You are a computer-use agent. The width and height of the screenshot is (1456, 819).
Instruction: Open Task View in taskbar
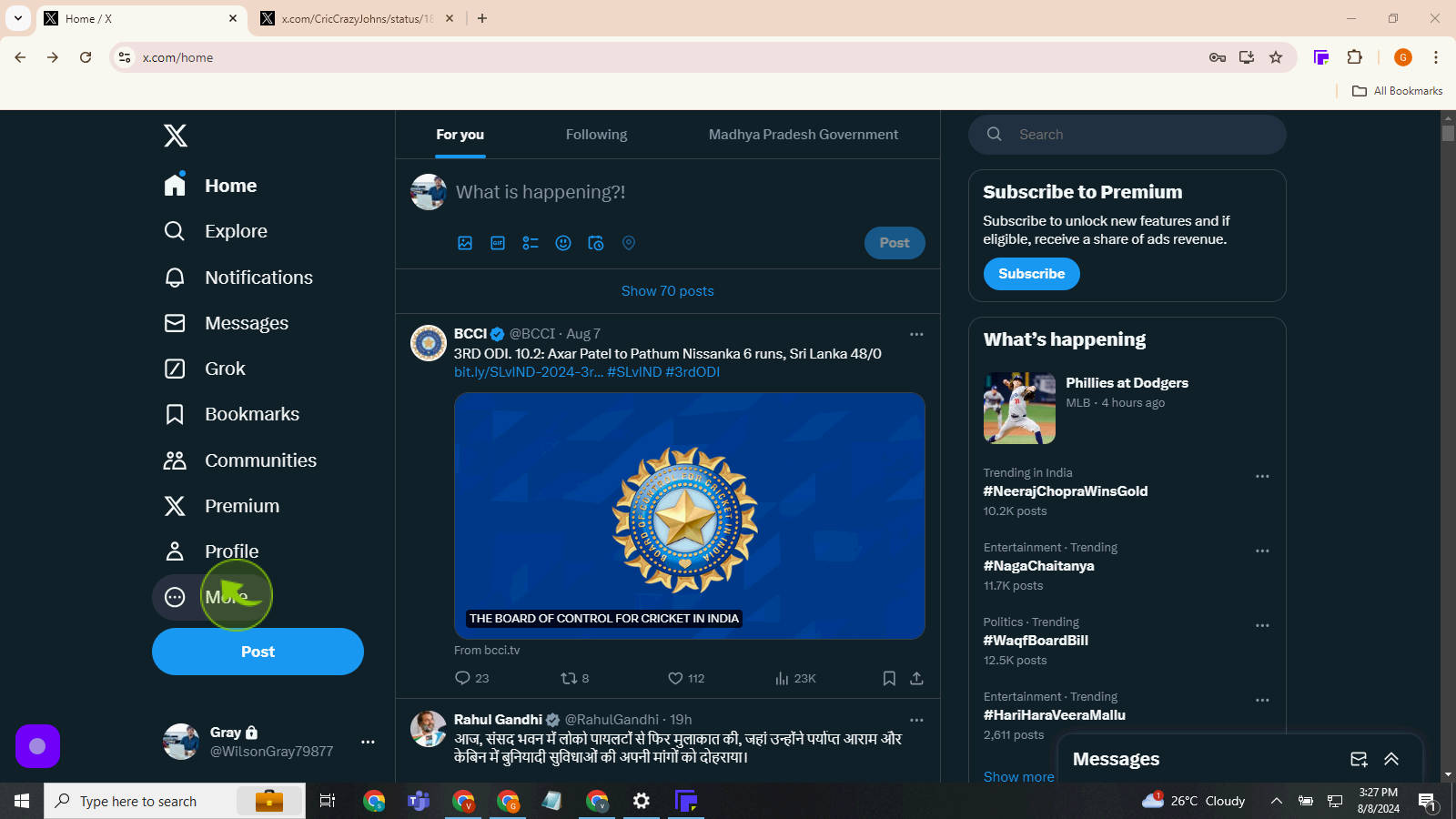coord(328,801)
